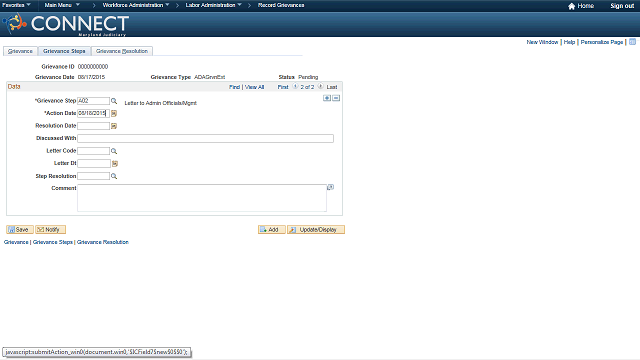The width and height of the screenshot is (640, 360).
Task: Open the Action Date calendar picker
Action: pyautogui.click(x=114, y=113)
